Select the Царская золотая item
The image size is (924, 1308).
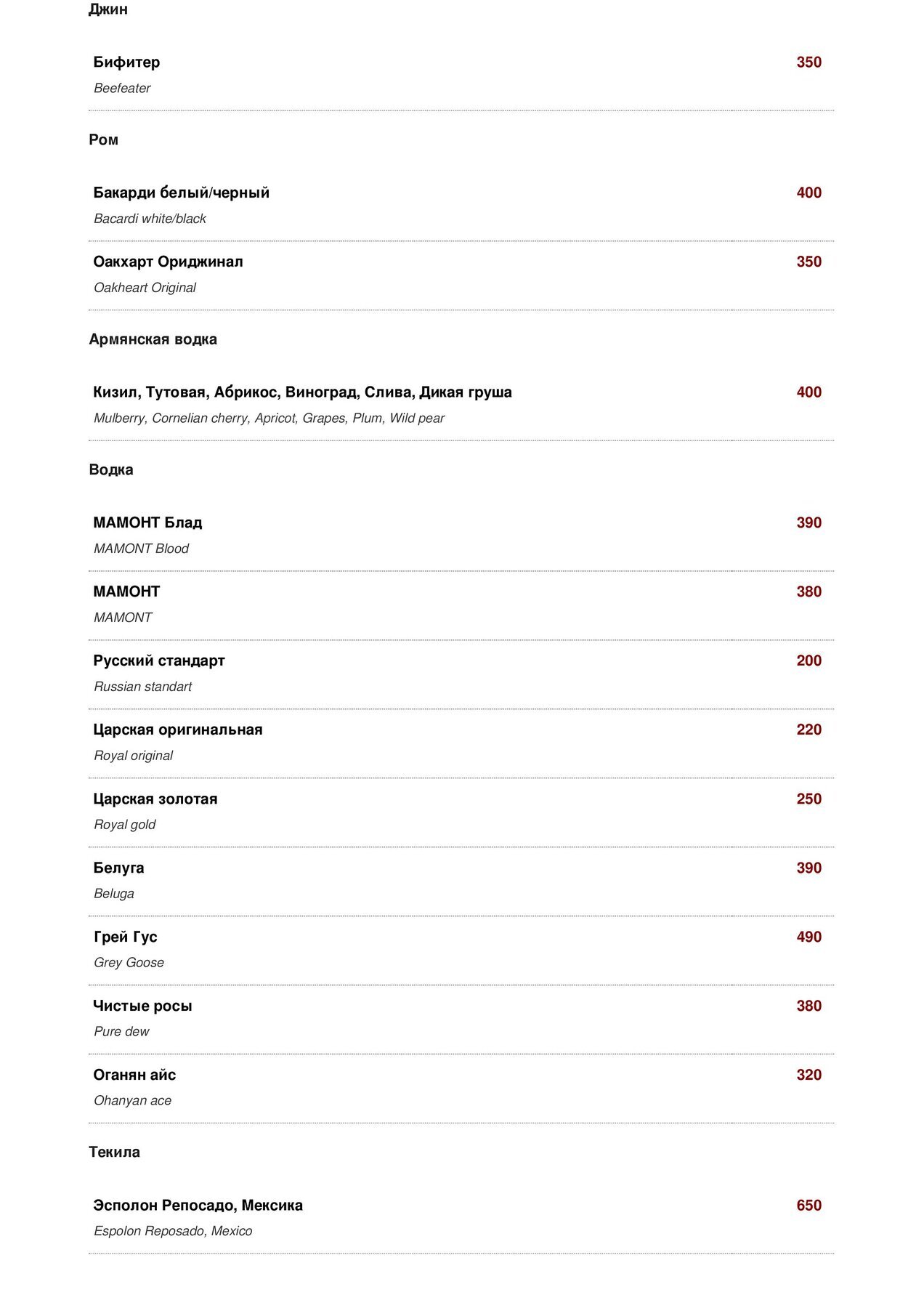155,799
